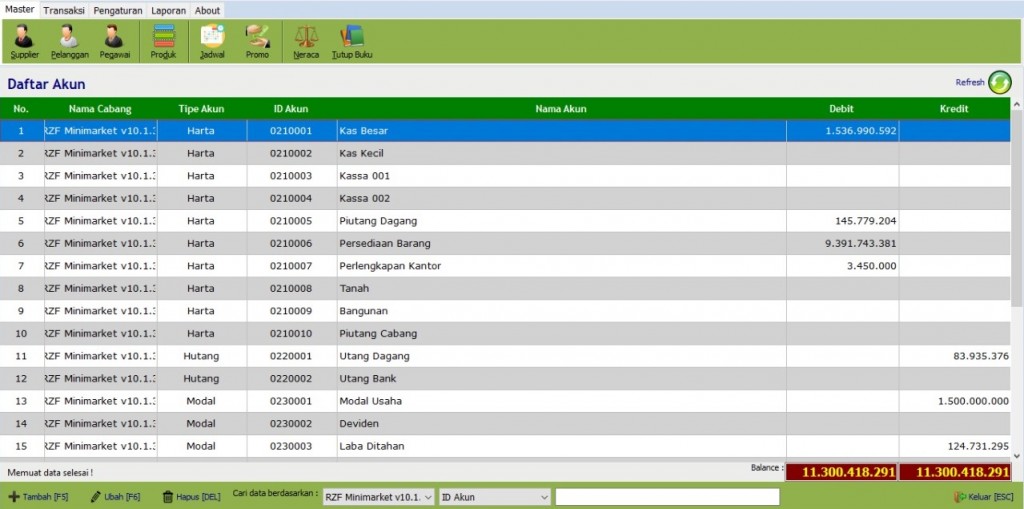Screen dimensions: 1024x509
Task: Select the Kas Besar row
Action: pos(505,131)
